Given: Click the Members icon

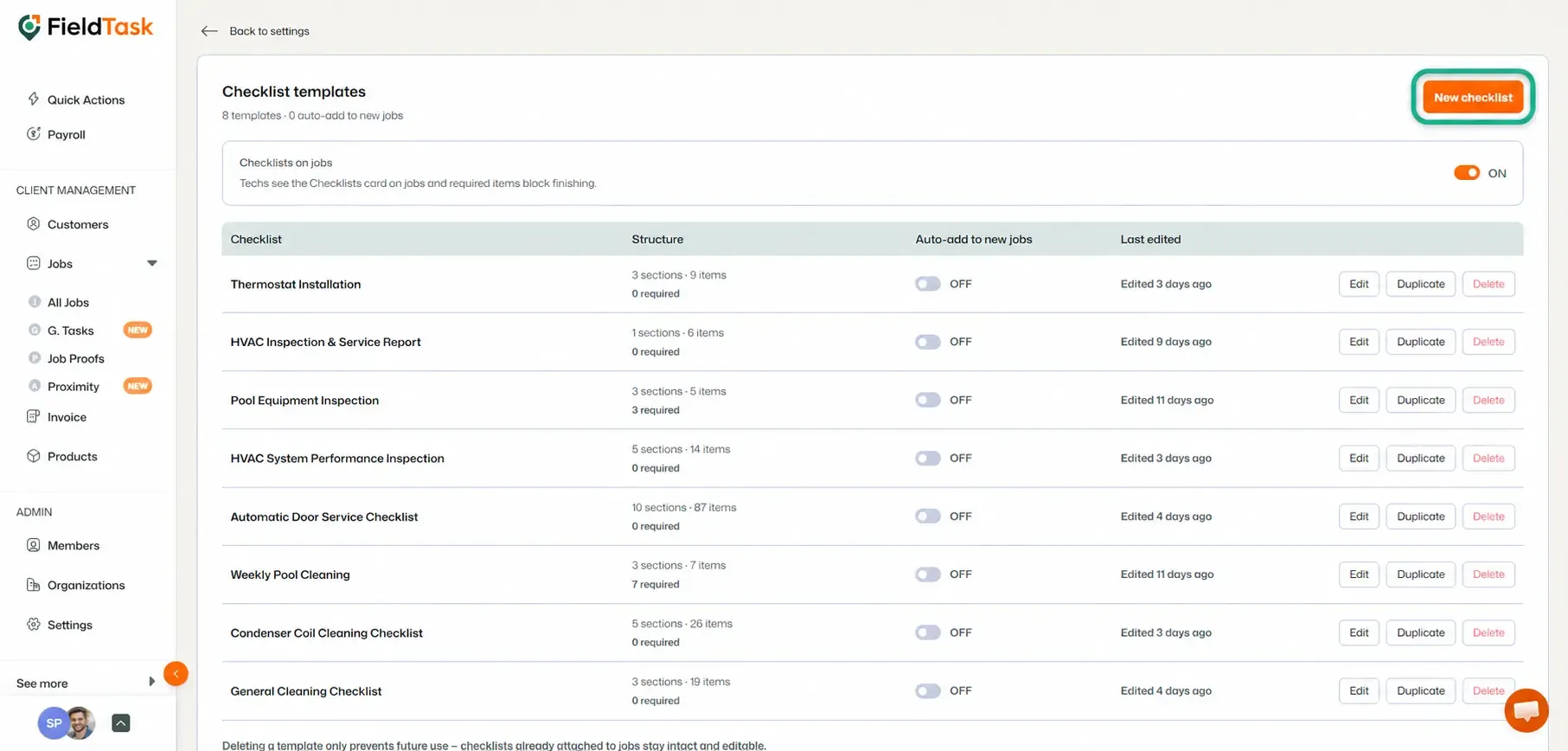Looking at the screenshot, I should (34, 545).
